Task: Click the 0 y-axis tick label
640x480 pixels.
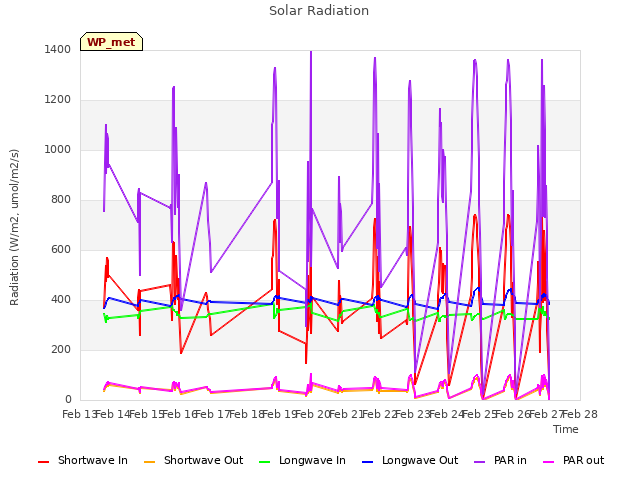Action: [x=68, y=400]
